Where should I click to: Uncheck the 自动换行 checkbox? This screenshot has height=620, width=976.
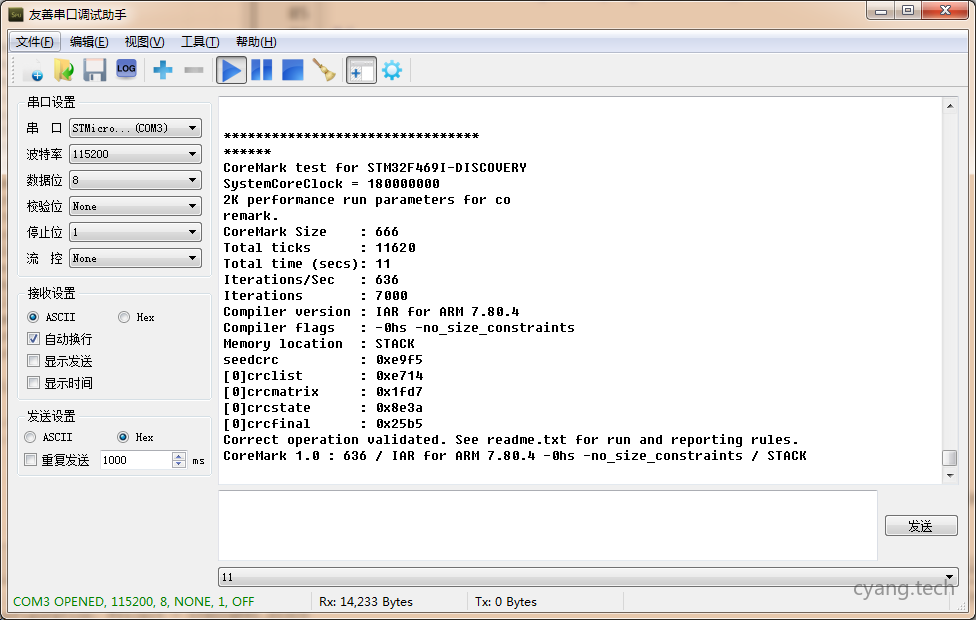tap(34, 339)
